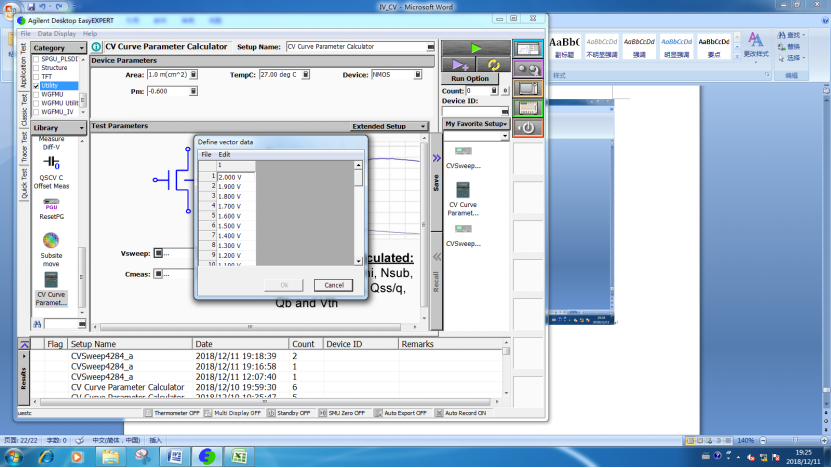Screen dimensions: 831x468
Task: Open My Favorite Setup dropdown
Action: [476, 123]
